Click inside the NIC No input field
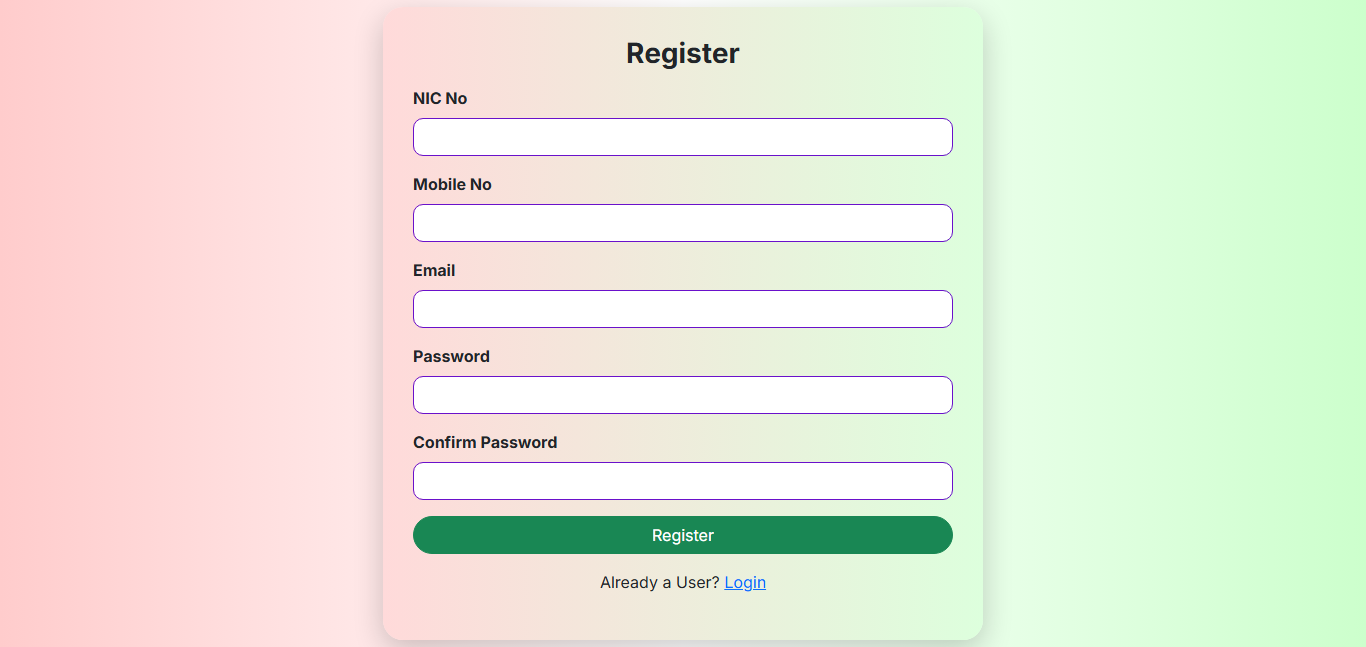 [683, 137]
